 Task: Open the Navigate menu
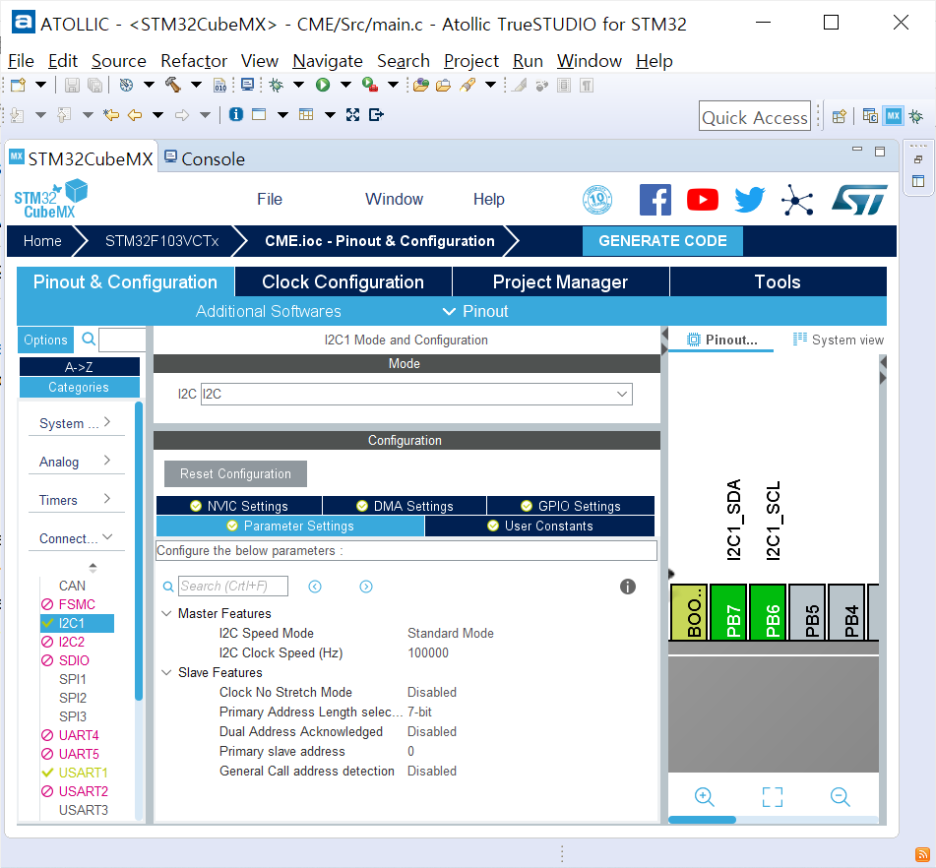328,61
